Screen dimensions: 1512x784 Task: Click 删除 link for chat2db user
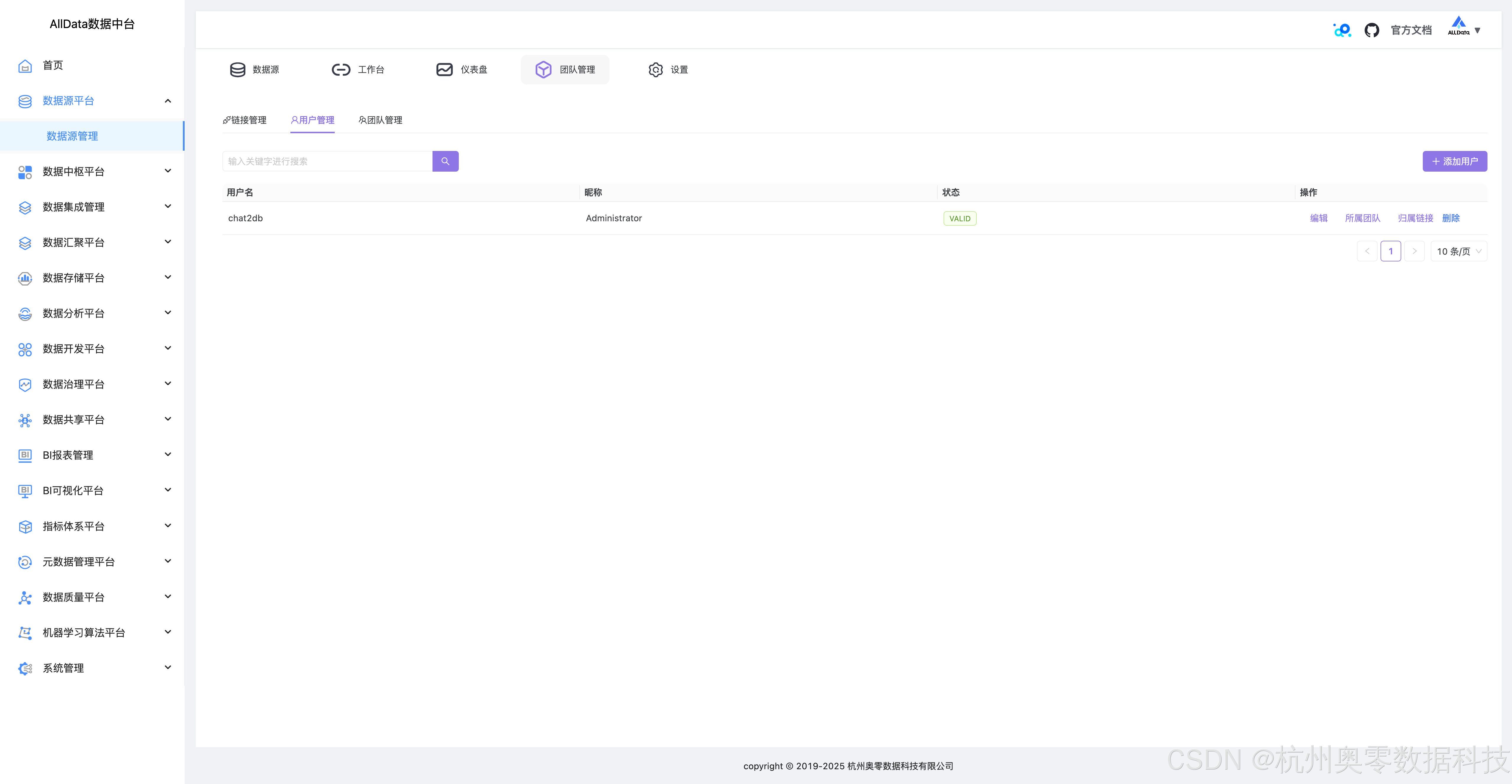(1450, 218)
